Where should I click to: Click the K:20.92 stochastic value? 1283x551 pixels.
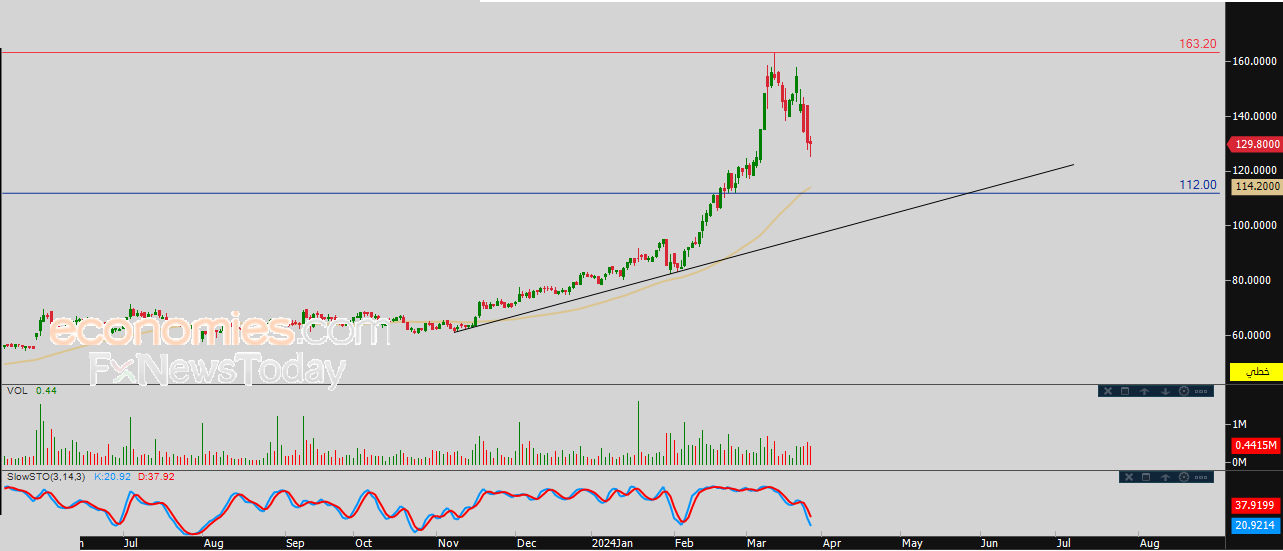(x=113, y=476)
